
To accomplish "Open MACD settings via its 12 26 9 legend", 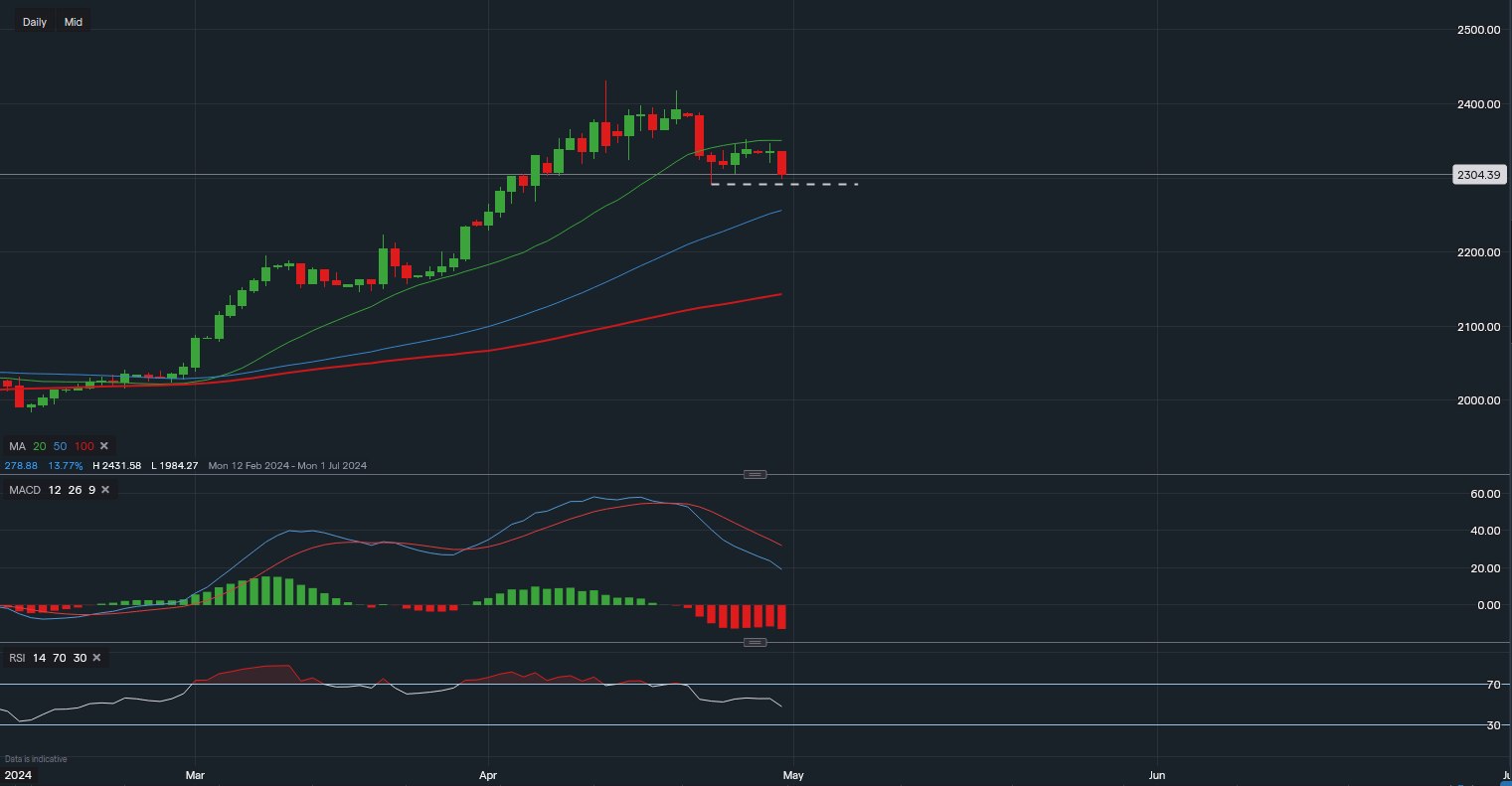I will click(74, 489).
